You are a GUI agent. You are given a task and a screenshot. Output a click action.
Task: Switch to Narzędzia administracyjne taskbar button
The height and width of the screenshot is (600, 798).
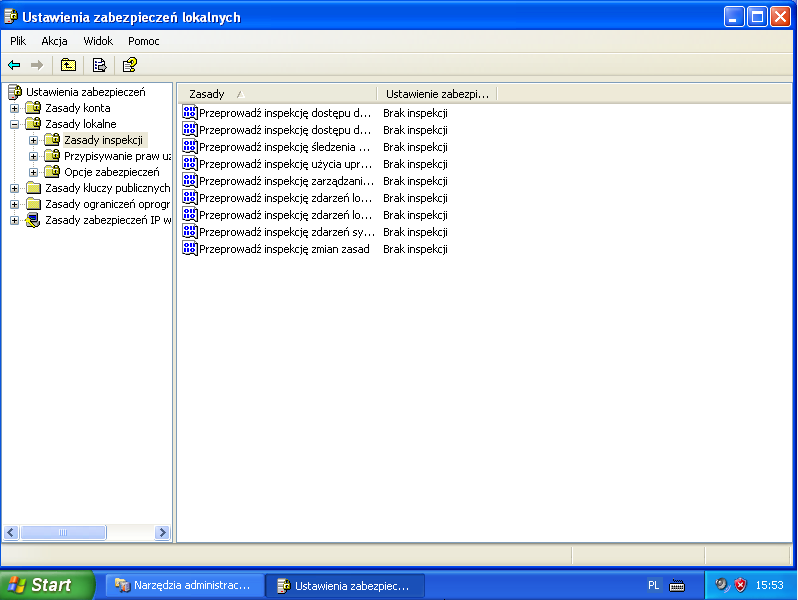tap(184, 585)
